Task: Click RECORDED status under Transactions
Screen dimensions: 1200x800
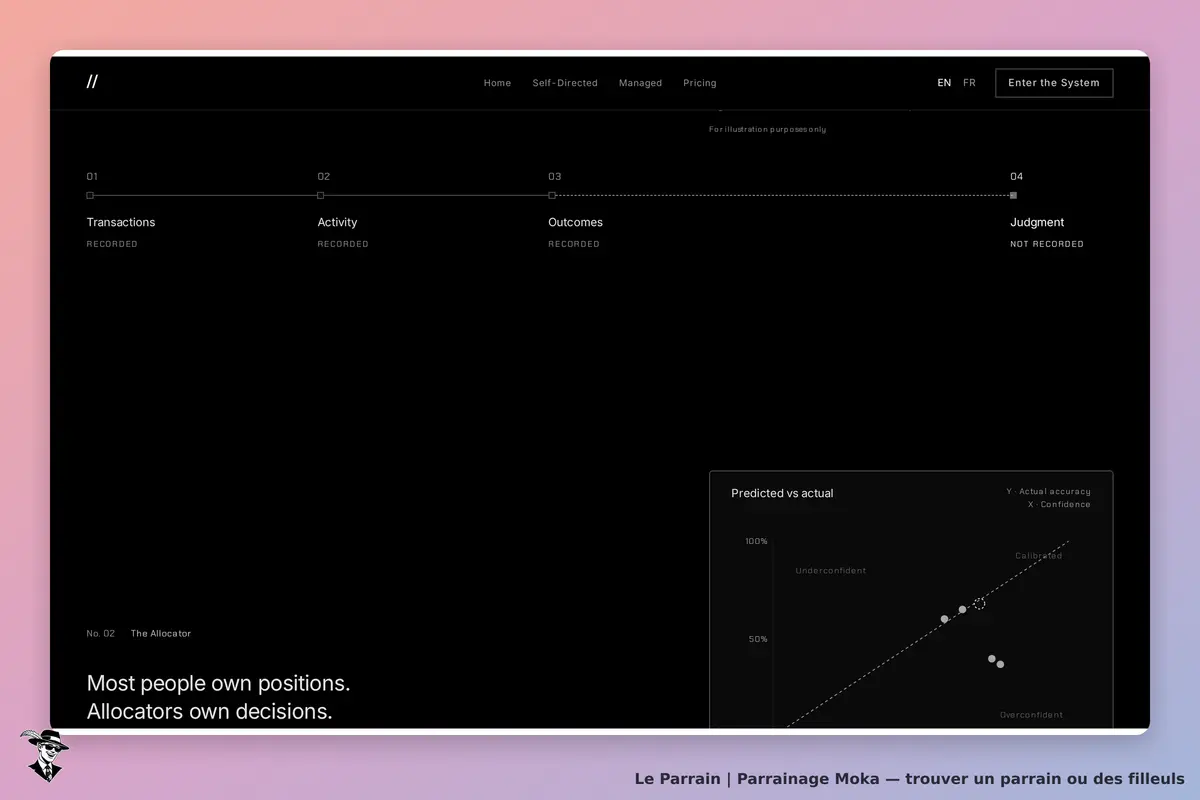Action: click(112, 244)
